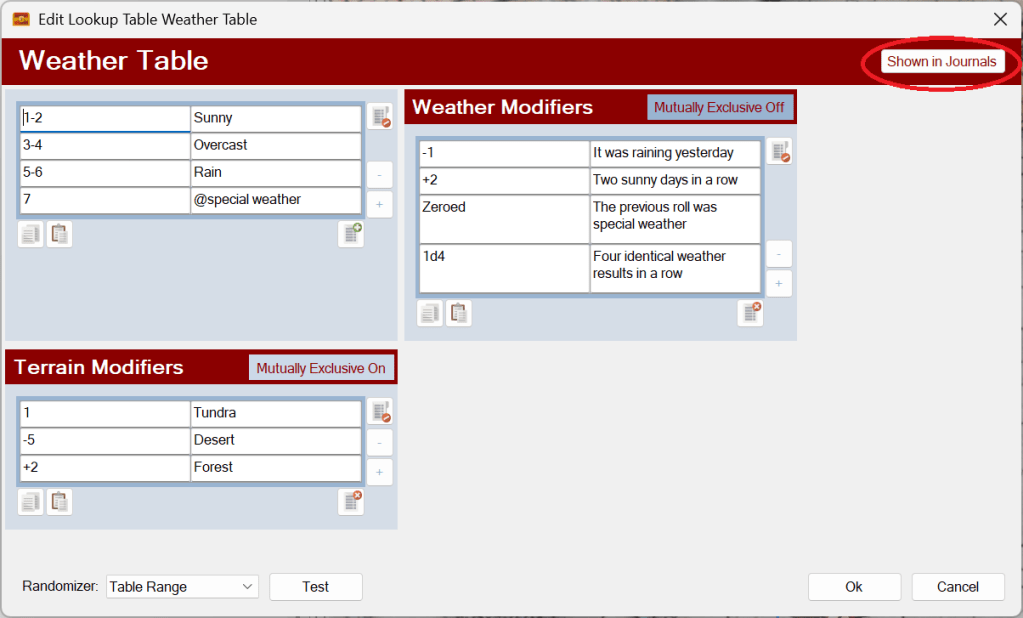1023x618 pixels.
Task: Click the paste clipboard icon under Terrain Modifiers
Action: coord(60,502)
